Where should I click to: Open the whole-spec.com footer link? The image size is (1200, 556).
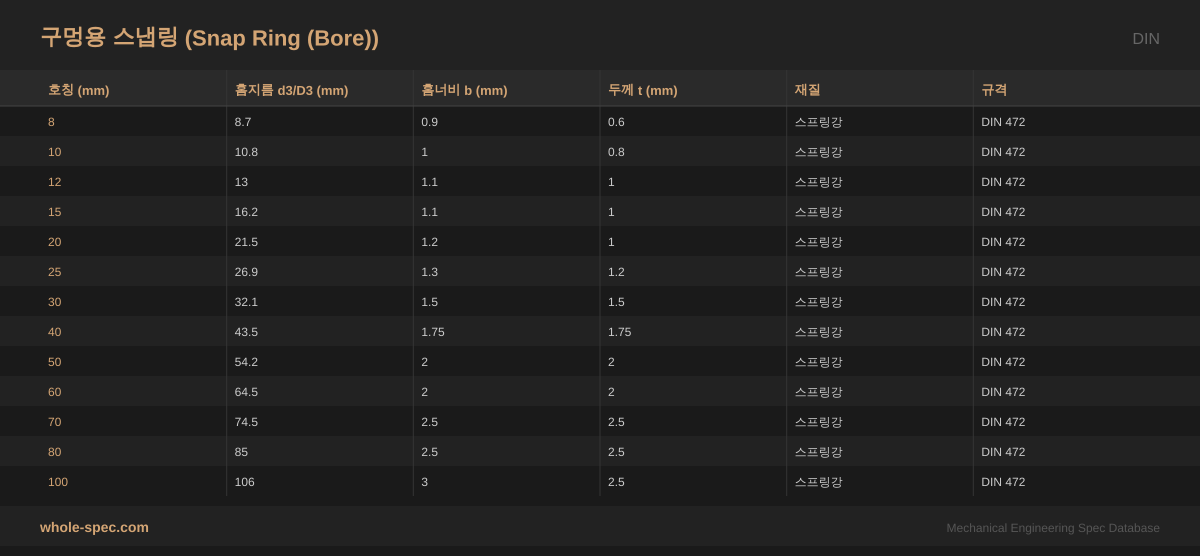pyautogui.click(x=94, y=527)
